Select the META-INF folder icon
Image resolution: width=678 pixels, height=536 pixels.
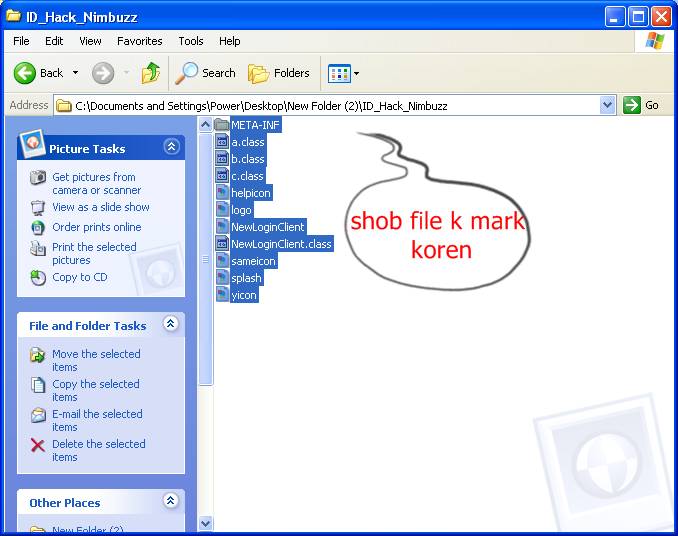click(x=222, y=125)
